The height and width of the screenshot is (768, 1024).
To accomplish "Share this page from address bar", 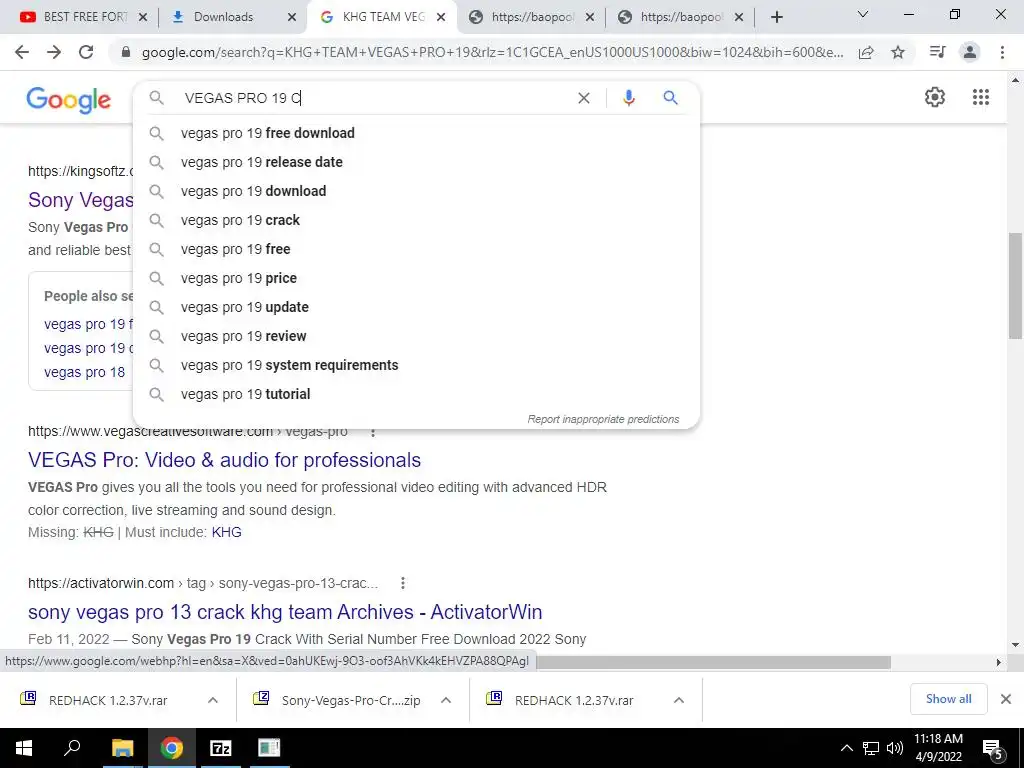I will [866, 52].
